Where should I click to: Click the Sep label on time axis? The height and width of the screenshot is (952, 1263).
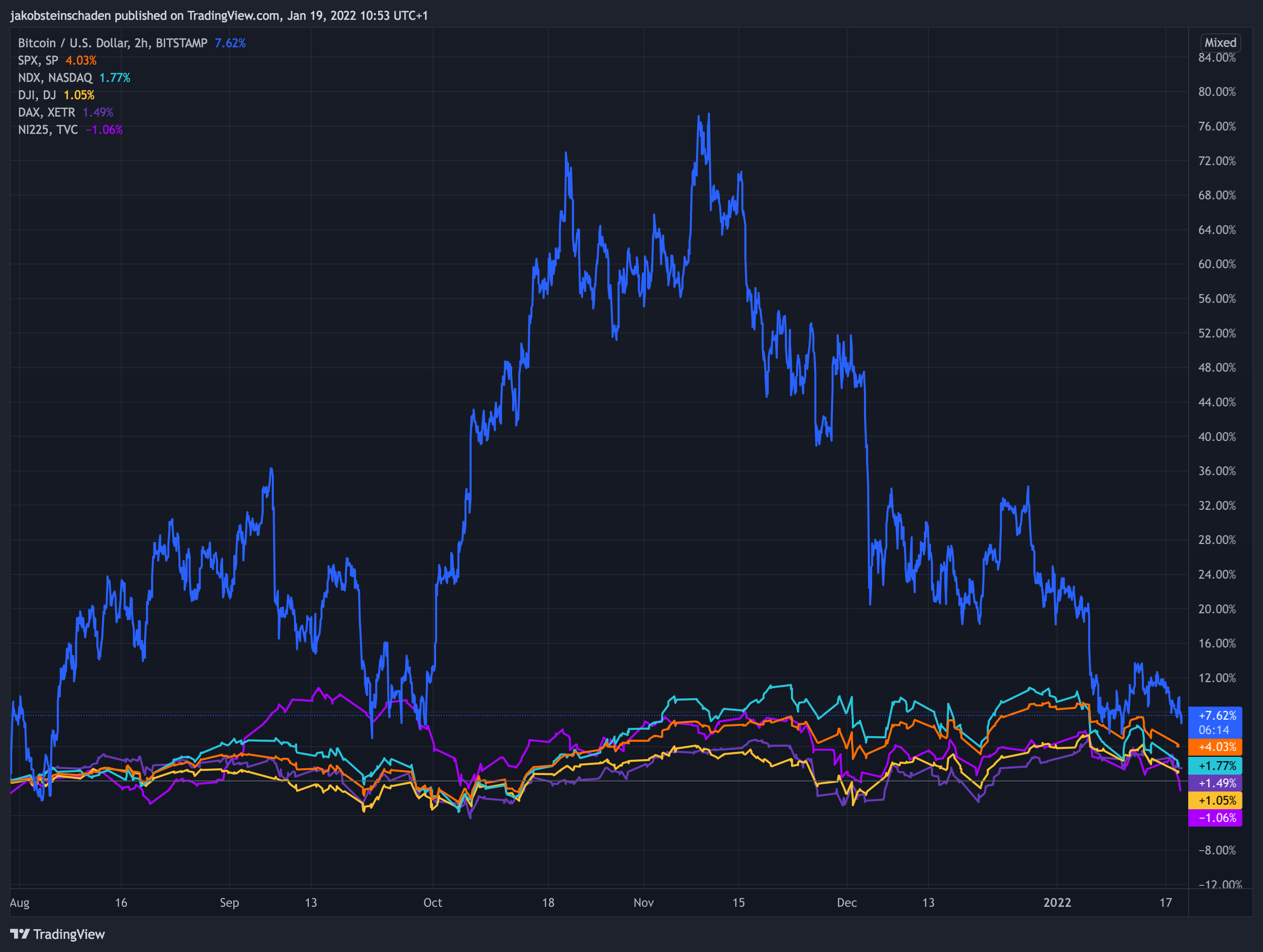229,902
